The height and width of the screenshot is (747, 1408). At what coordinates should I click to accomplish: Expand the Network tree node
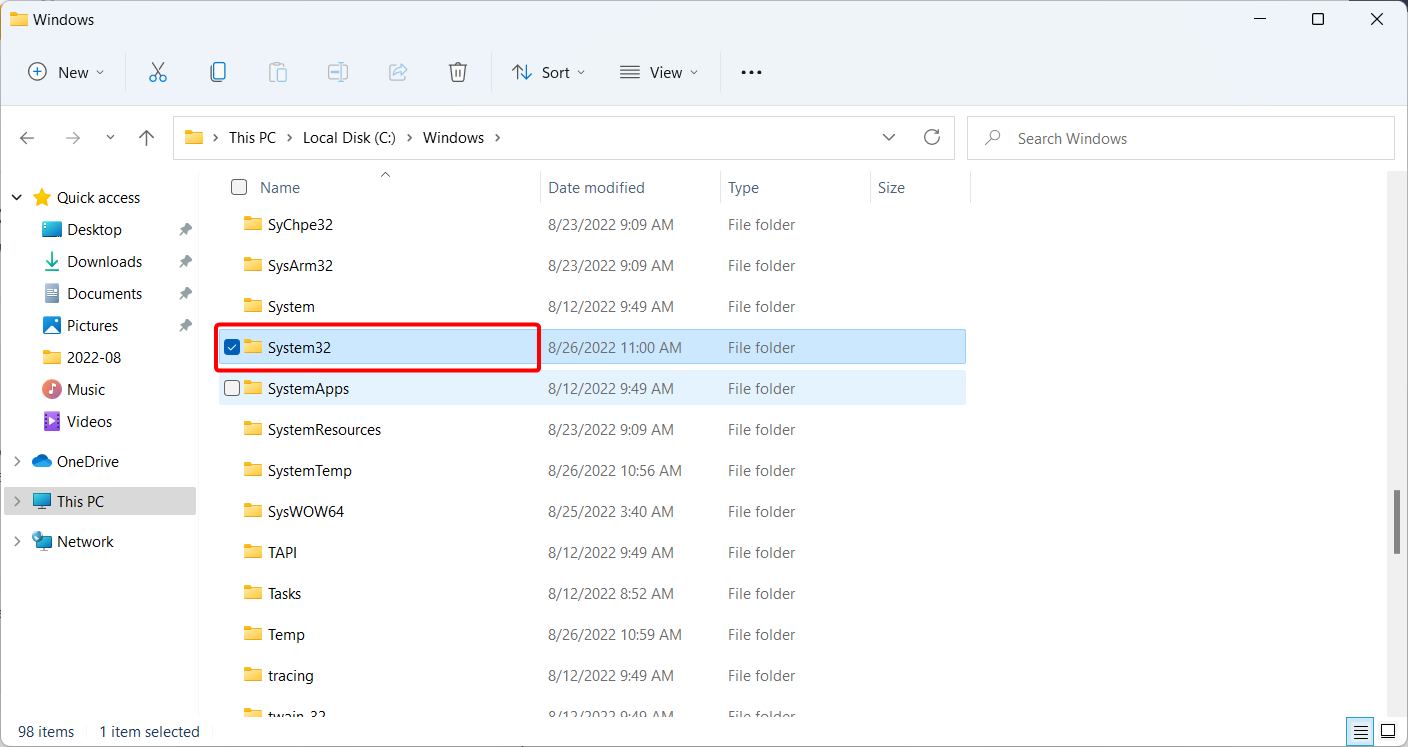tap(17, 542)
